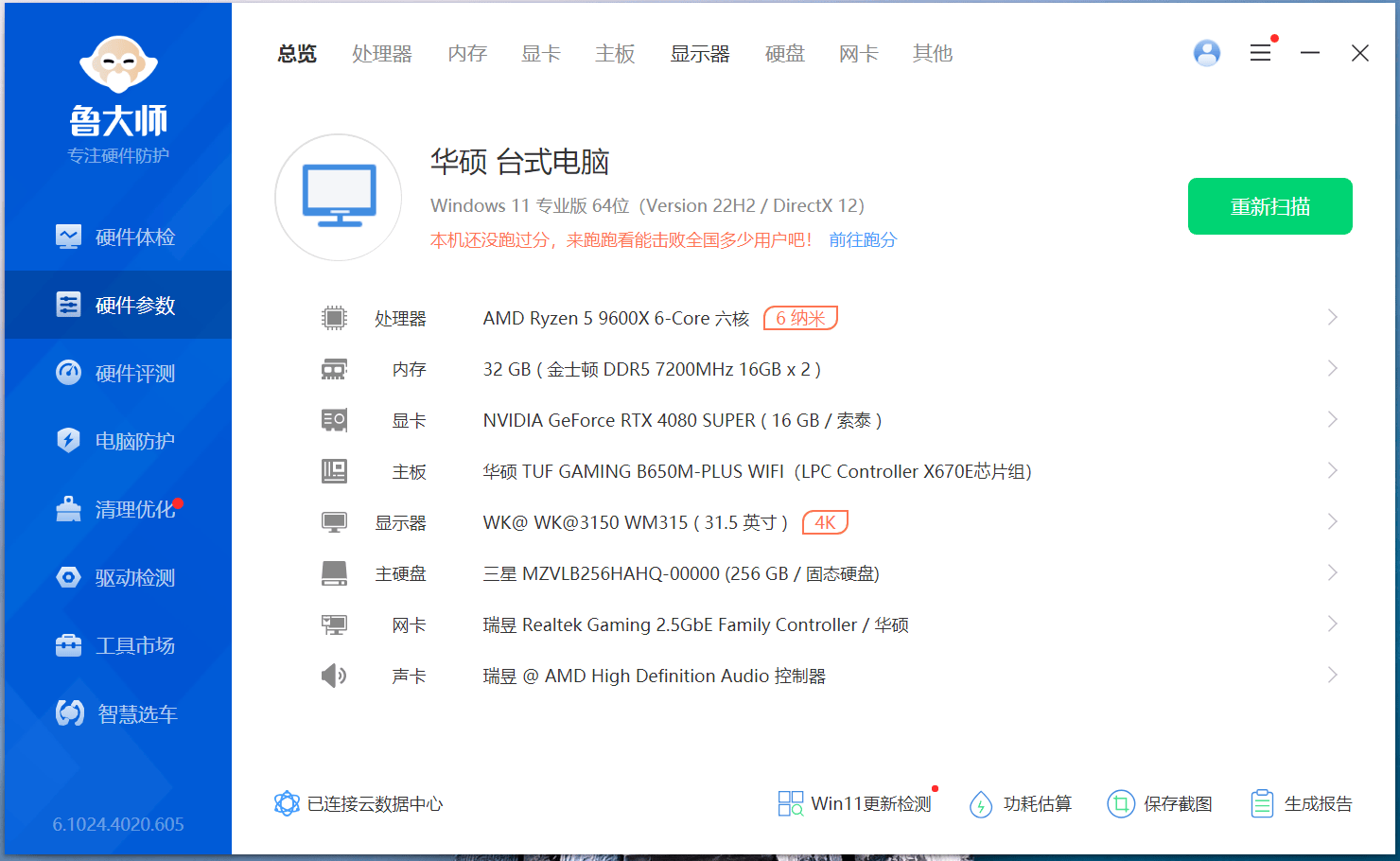Click the 保存截图 label
This screenshot has width=1400, height=861.
point(1178,804)
